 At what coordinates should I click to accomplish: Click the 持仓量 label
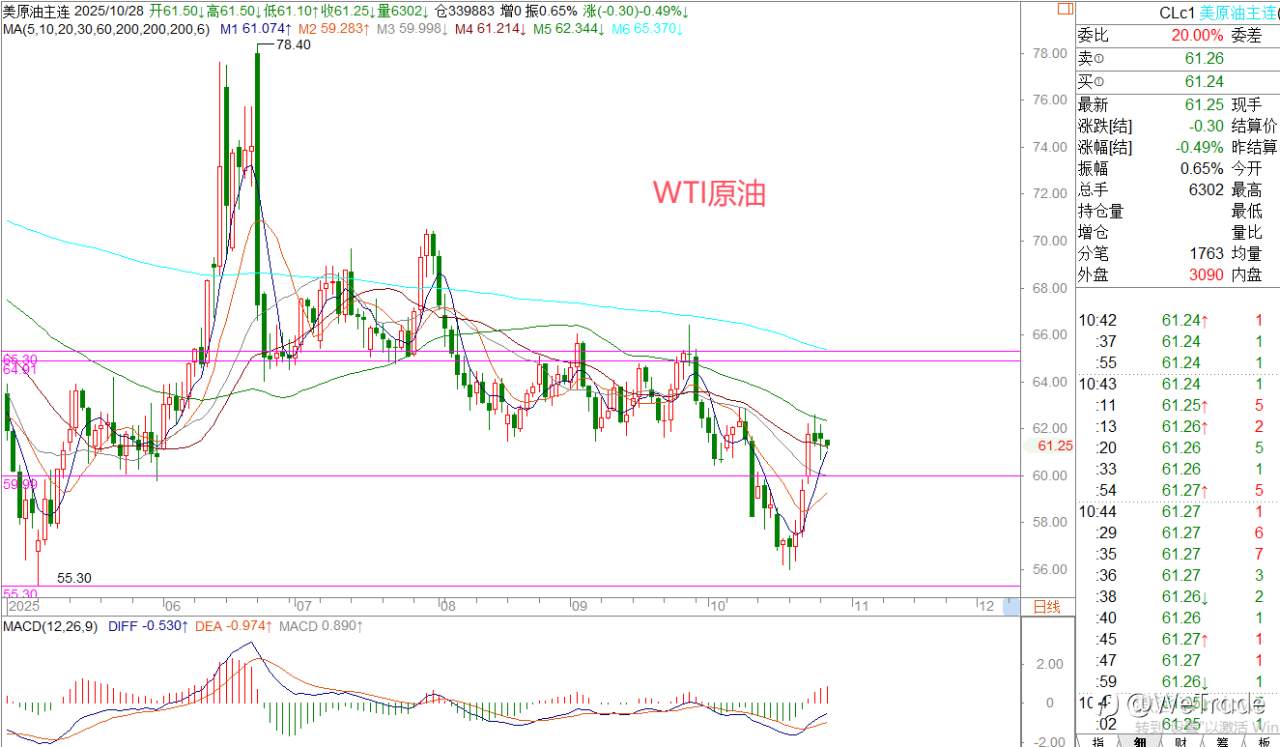point(1101,211)
